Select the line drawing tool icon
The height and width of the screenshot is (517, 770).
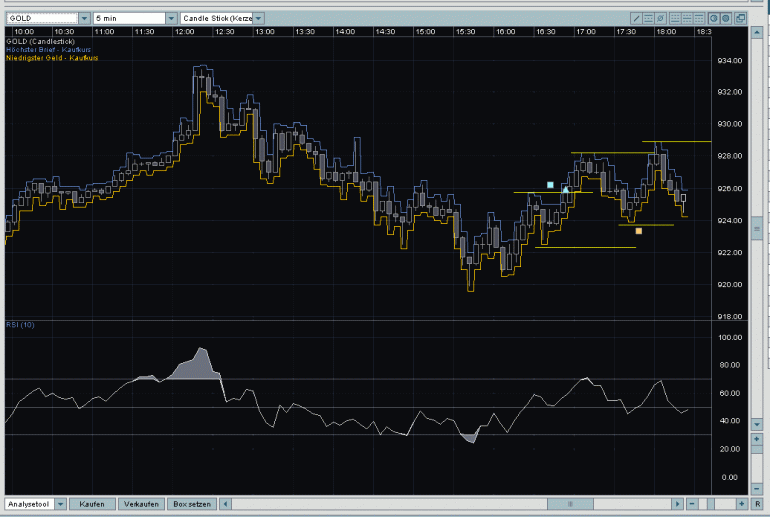[636, 19]
